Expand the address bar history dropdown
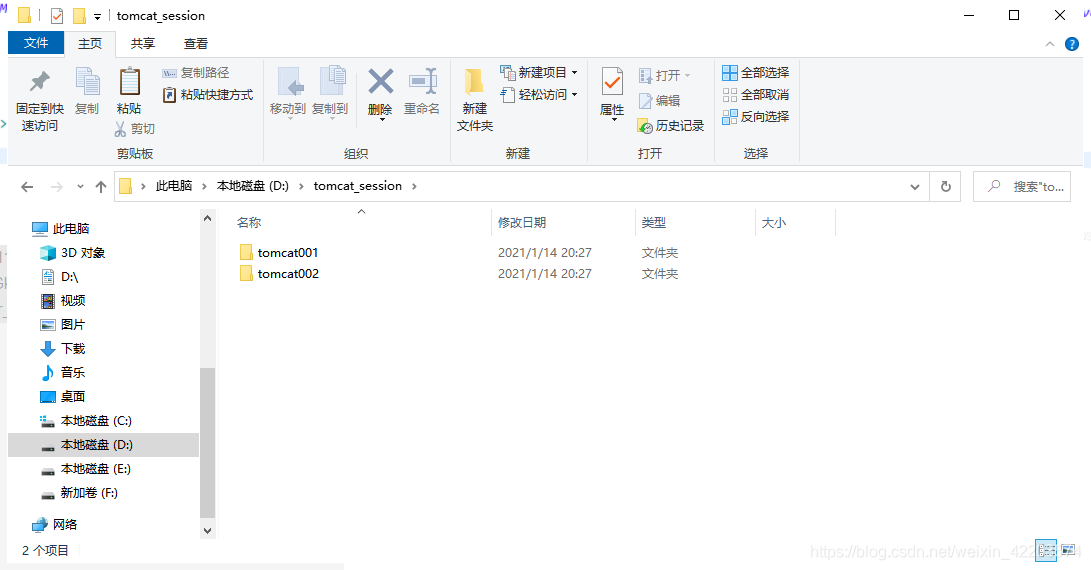Image resolution: width=1091 pixels, height=570 pixels. [x=915, y=187]
